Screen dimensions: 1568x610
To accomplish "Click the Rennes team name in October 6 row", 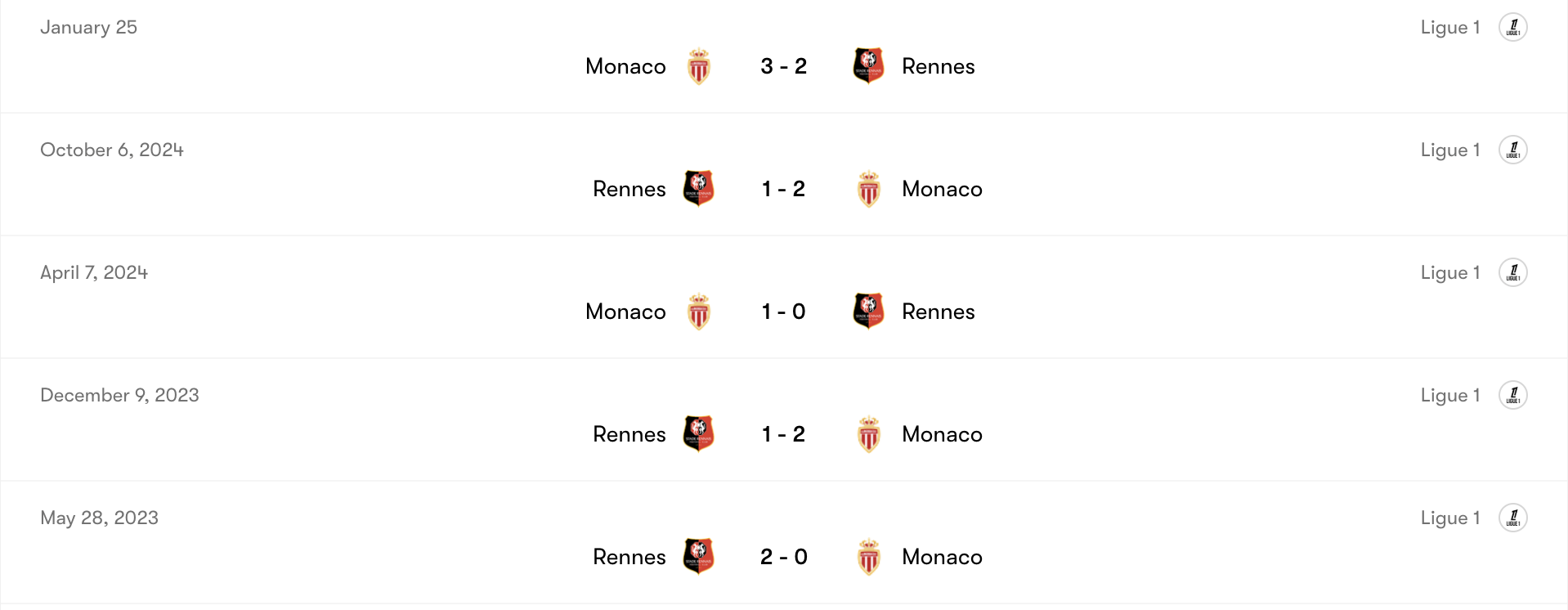I will point(629,188).
